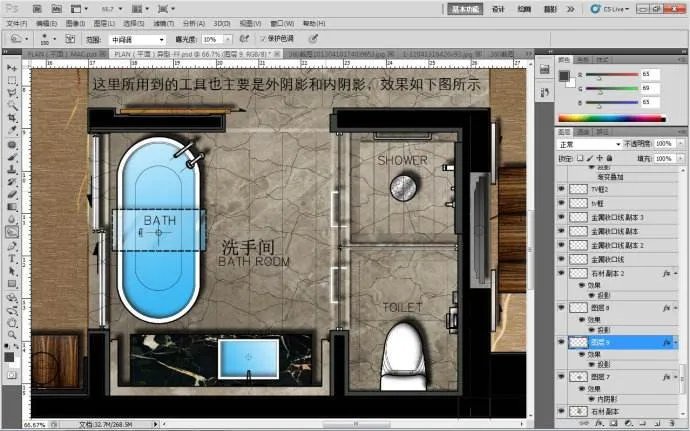This screenshot has width=690, height=431.
Task: Select the Crop tool
Action: (x=11, y=117)
